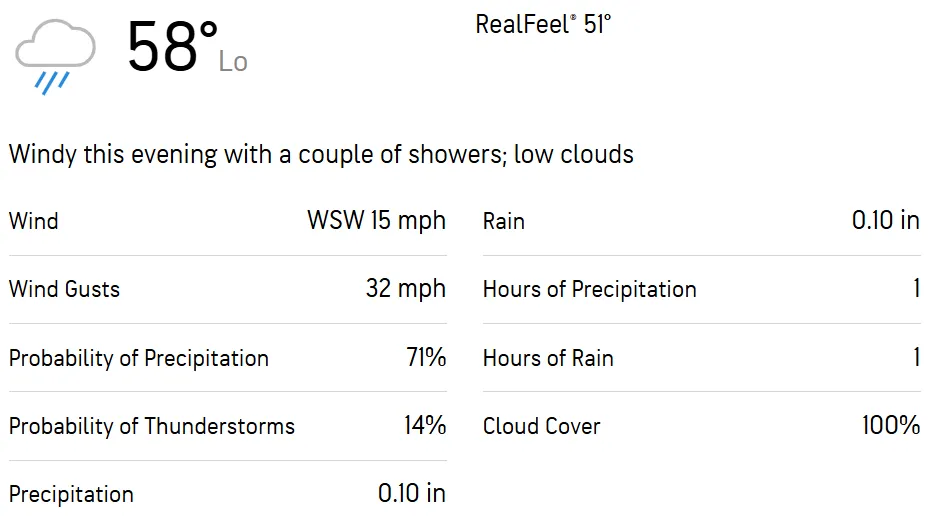Click the Probability of Precipitation label
Image resolution: width=935 pixels, height=522 pixels.
(x=139, y=358)
